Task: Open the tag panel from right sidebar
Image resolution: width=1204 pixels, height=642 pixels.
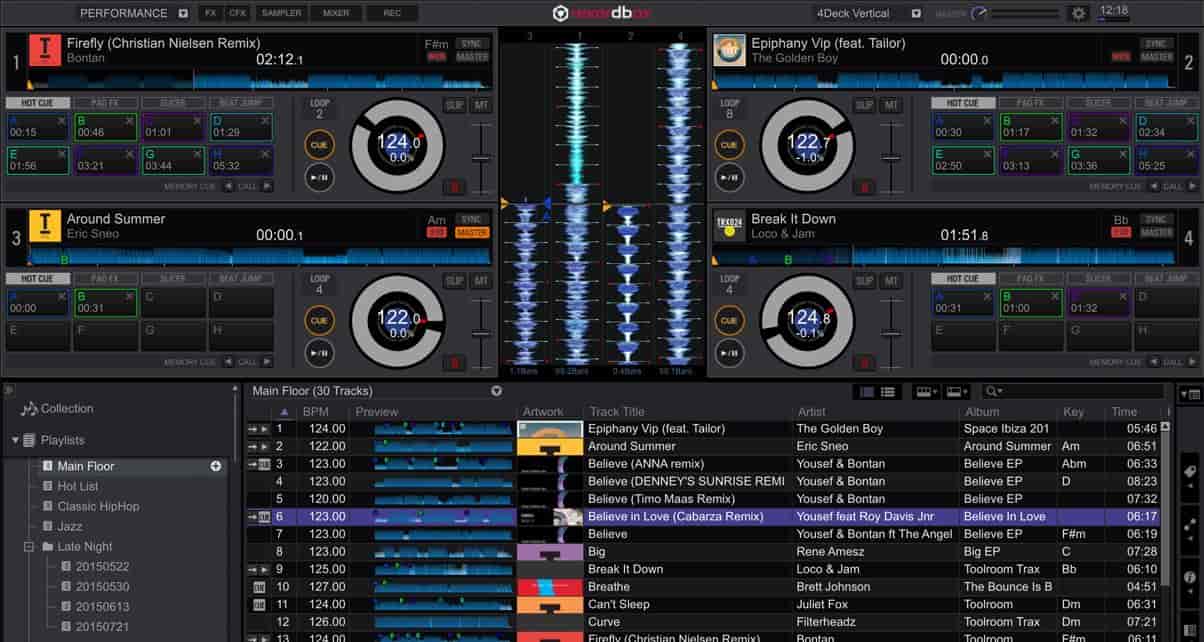Action: 1190,471
